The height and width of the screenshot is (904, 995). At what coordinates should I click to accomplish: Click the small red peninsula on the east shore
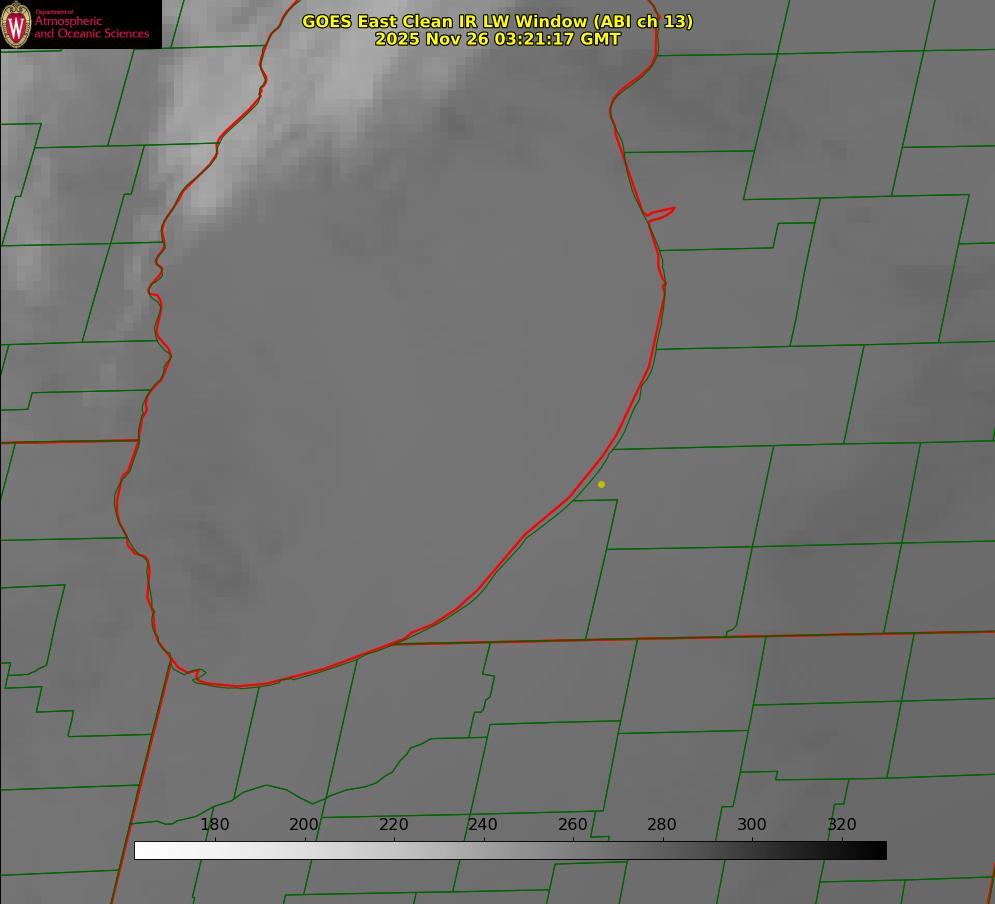662,213
